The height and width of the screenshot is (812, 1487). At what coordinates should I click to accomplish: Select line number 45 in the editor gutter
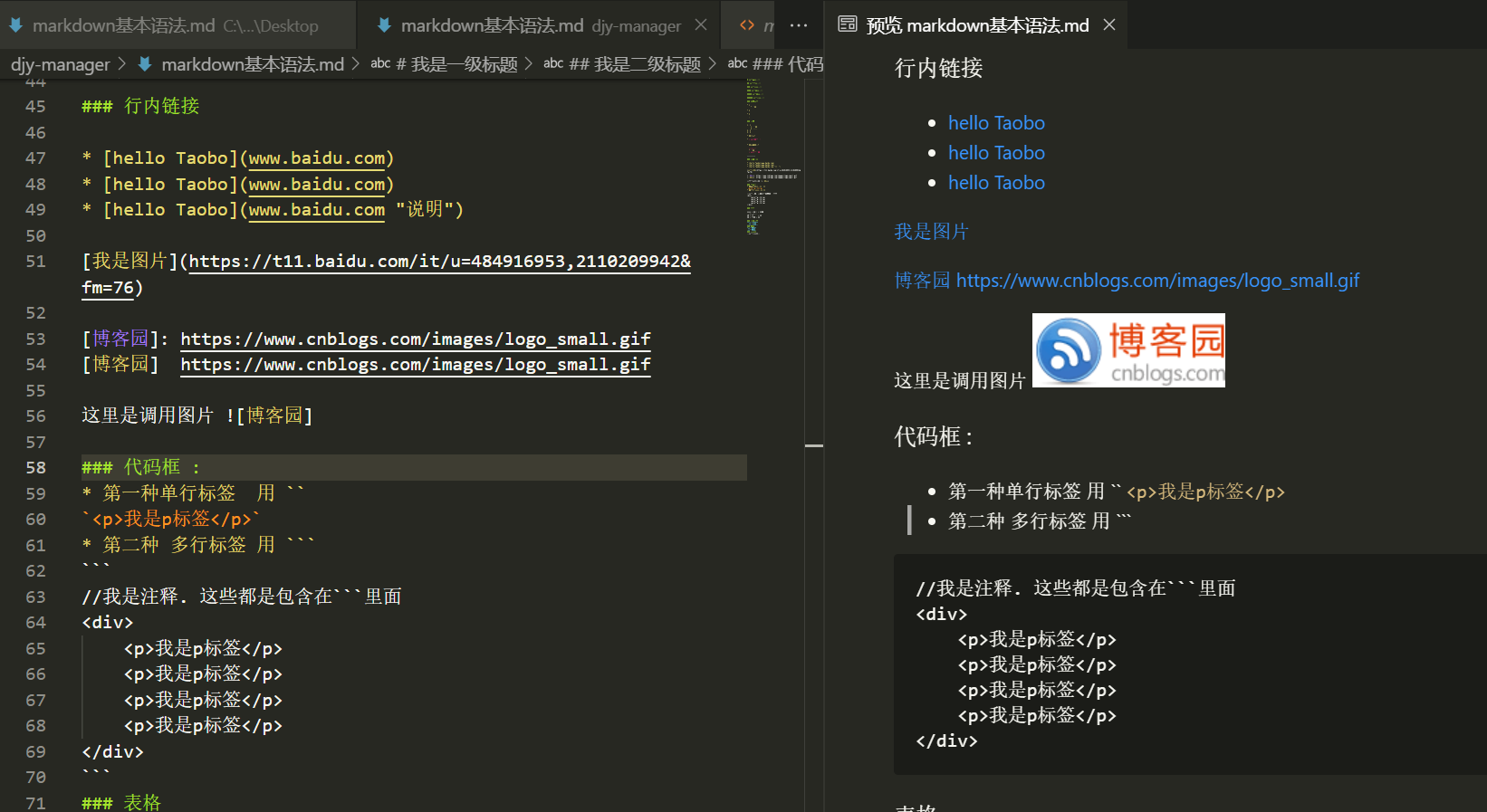pos(35,107)
